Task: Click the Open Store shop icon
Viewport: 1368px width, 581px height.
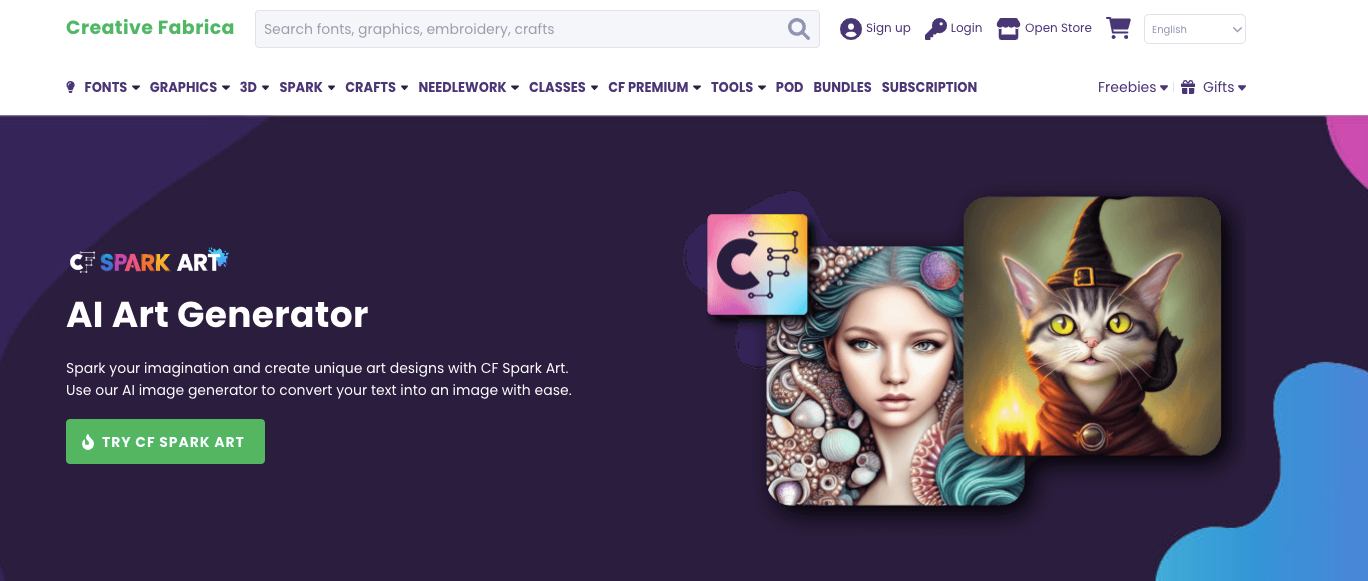Action: 1008,29
